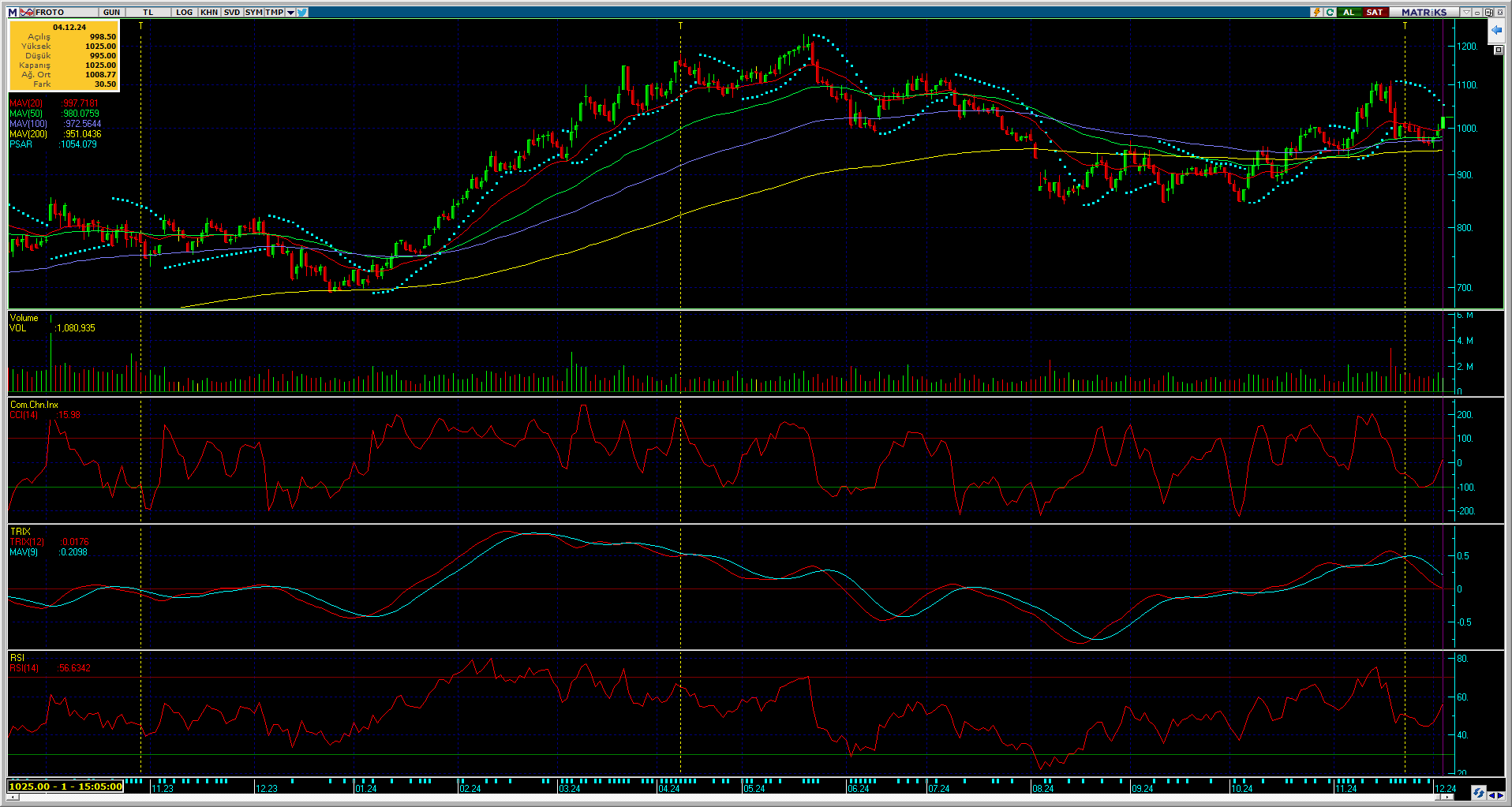Toggle the SYM option
Image resolution: width=1512 pixels, height=807 pixels.
pyautogui.click(x=254, y=13)
